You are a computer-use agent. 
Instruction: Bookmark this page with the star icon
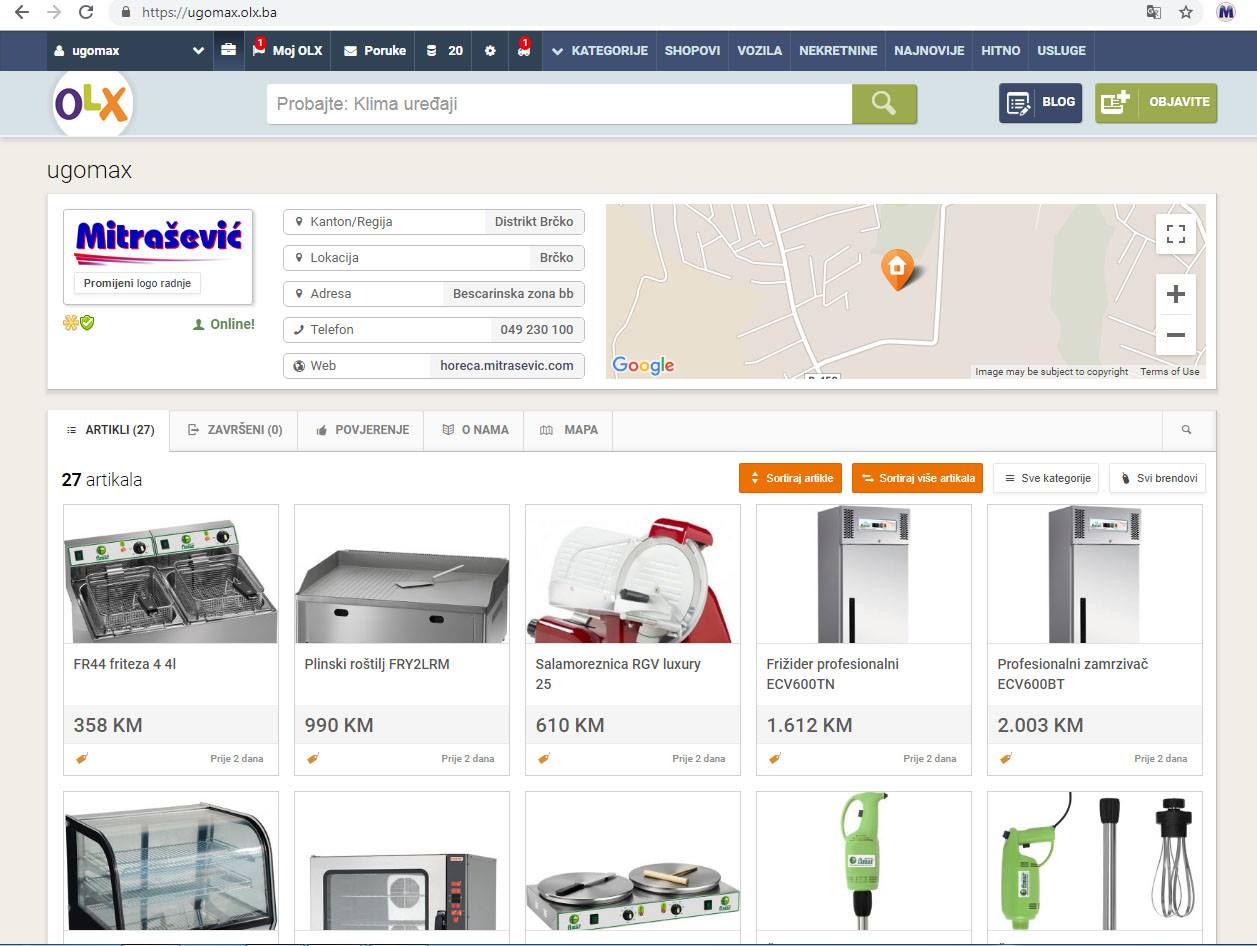tap(1186, 12)
